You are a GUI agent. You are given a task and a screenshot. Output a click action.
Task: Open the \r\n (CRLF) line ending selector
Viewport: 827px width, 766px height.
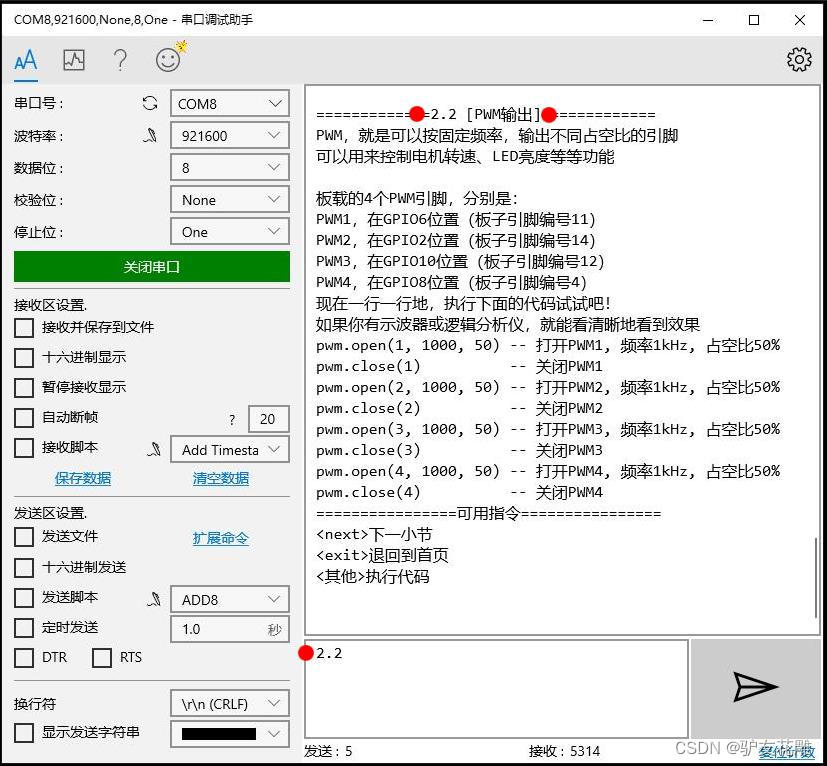pos(229,703)
